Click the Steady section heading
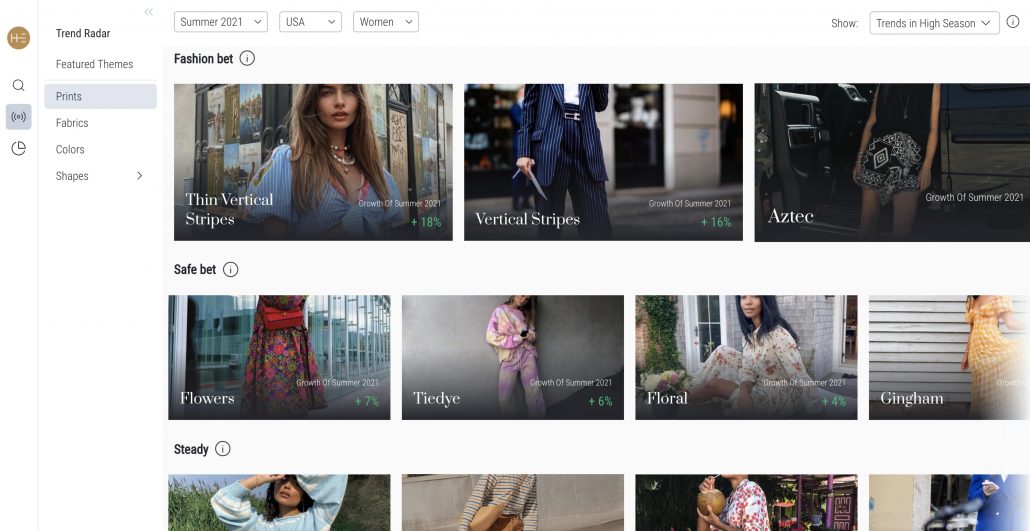The image size is (1030, 531). point(191,450)
